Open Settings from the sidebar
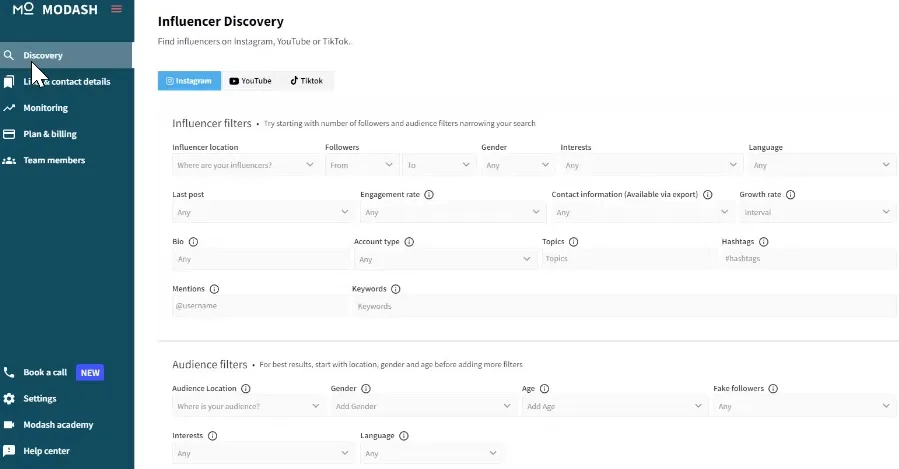This screenshot has height=469, width=899. coord(66,398)
